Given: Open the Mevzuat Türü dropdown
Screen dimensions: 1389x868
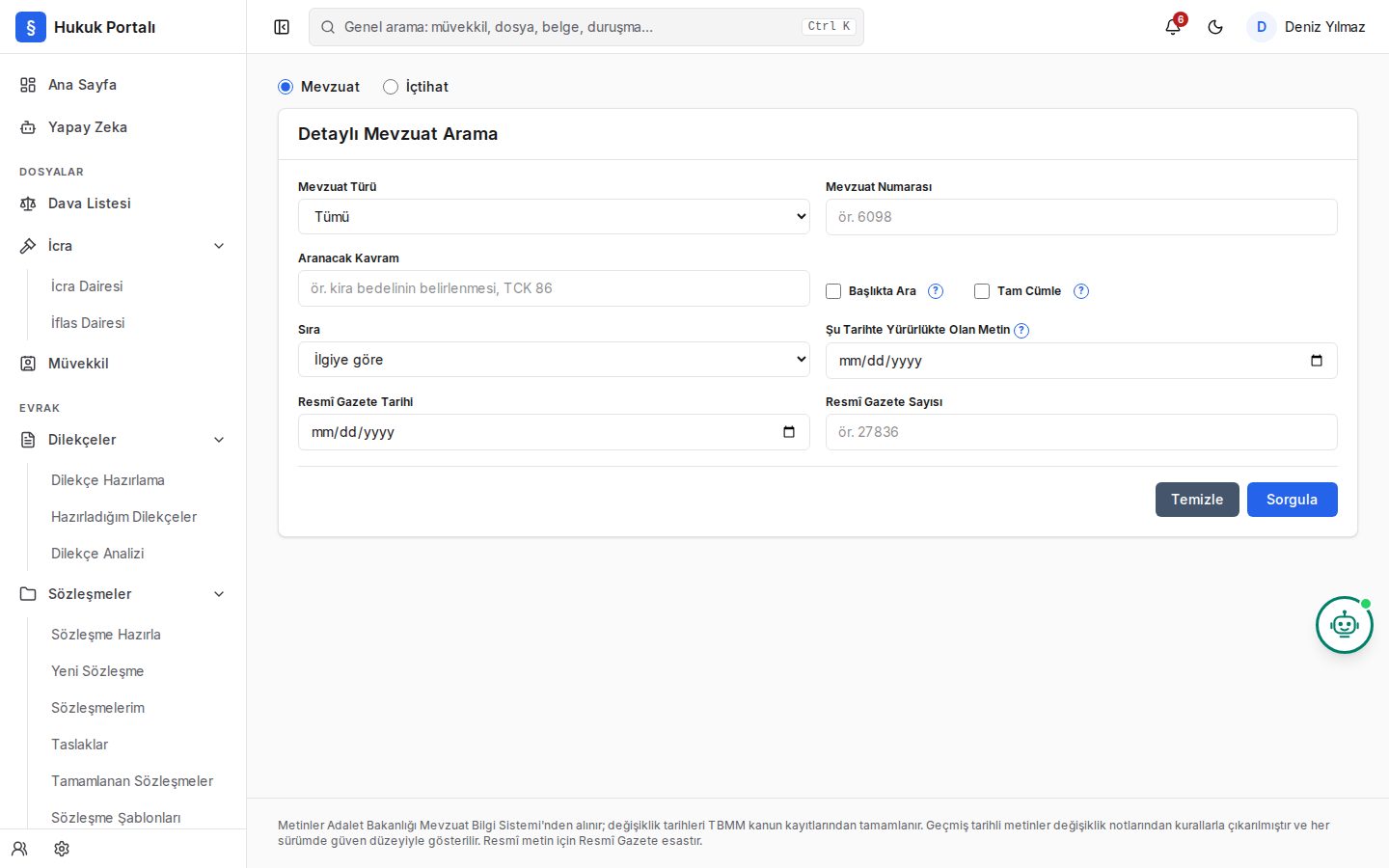Looking at the screenshot, I should pyautogui.click(x=554, y=217).
